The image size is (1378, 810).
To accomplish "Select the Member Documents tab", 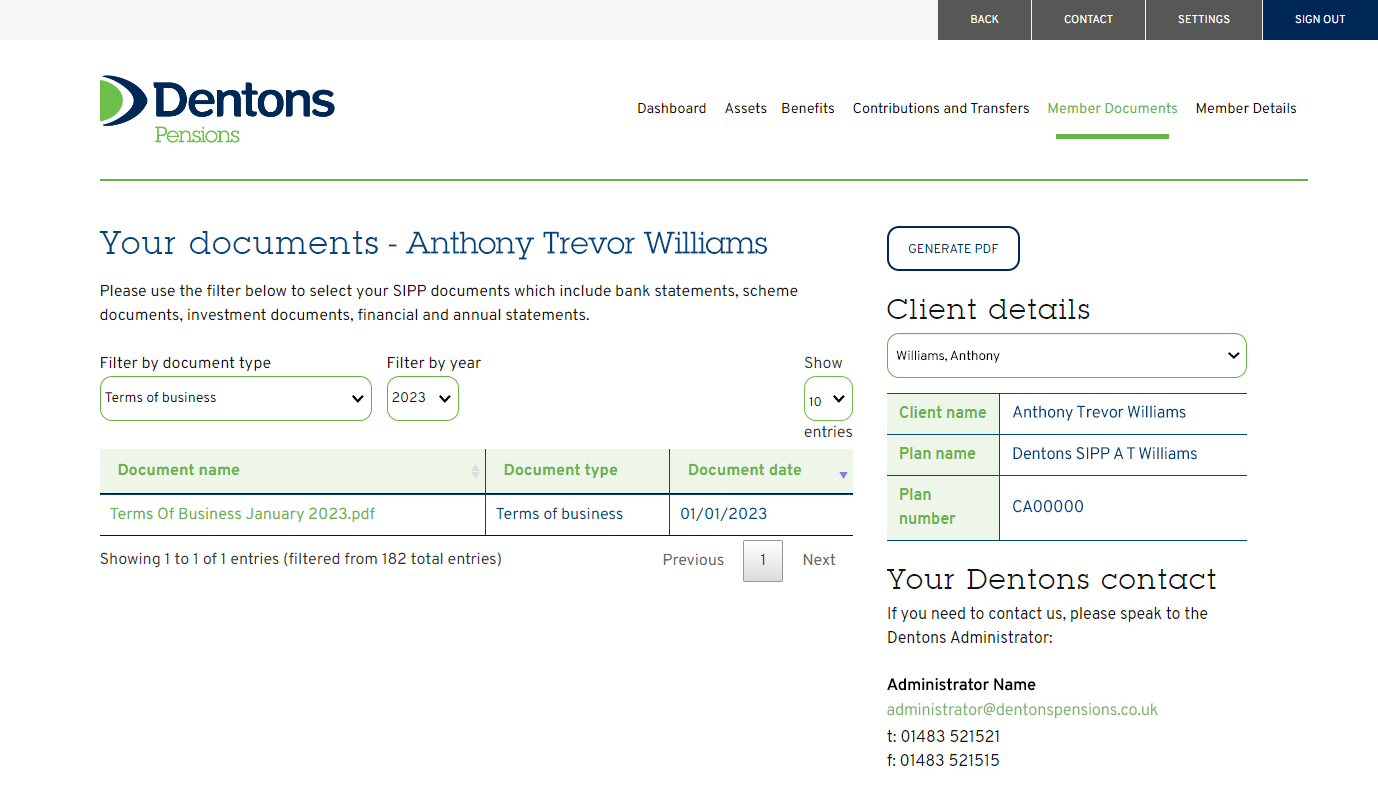I will tap(1113, 108).
